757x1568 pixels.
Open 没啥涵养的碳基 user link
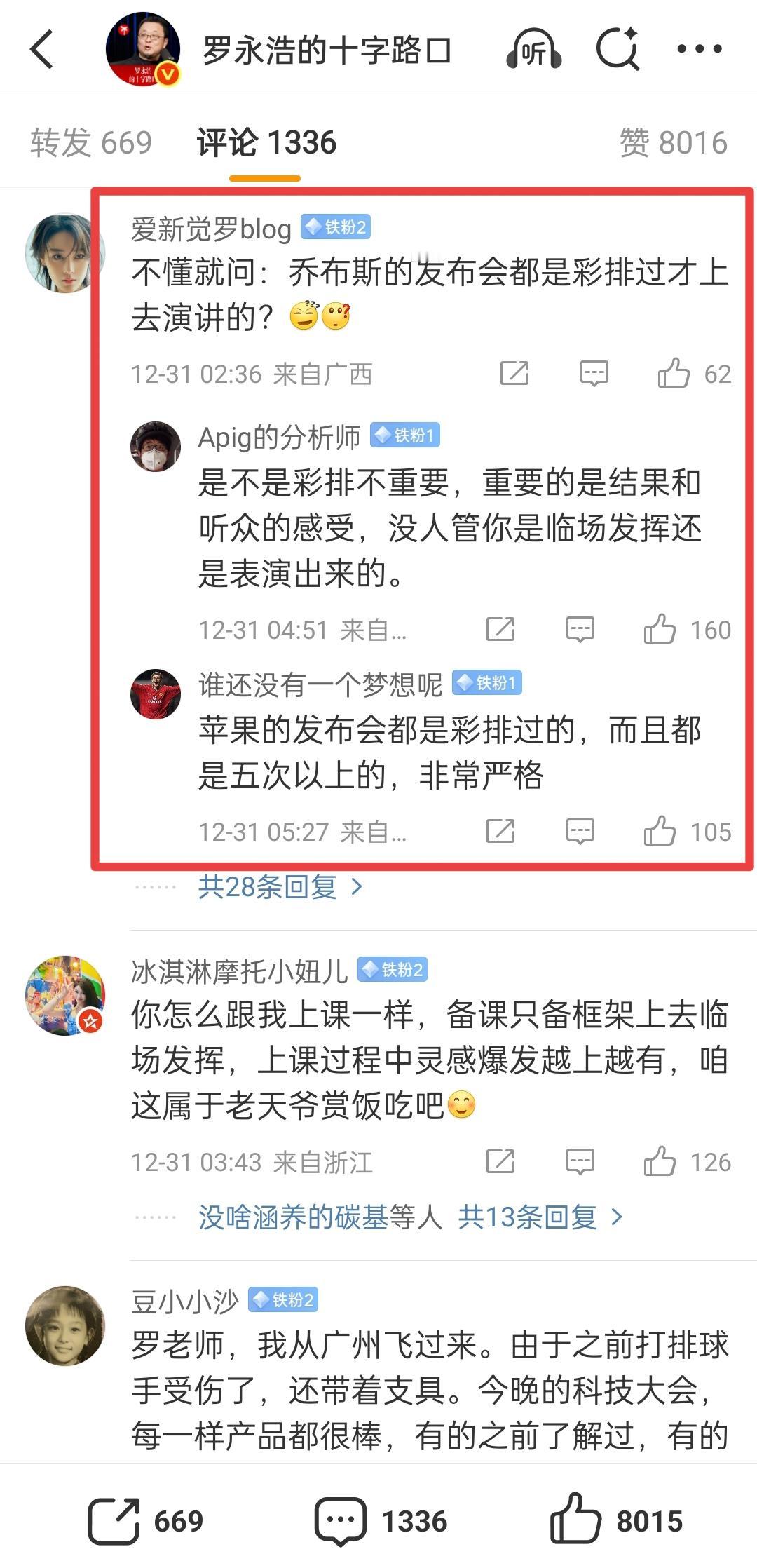(x=293, y=1217)
